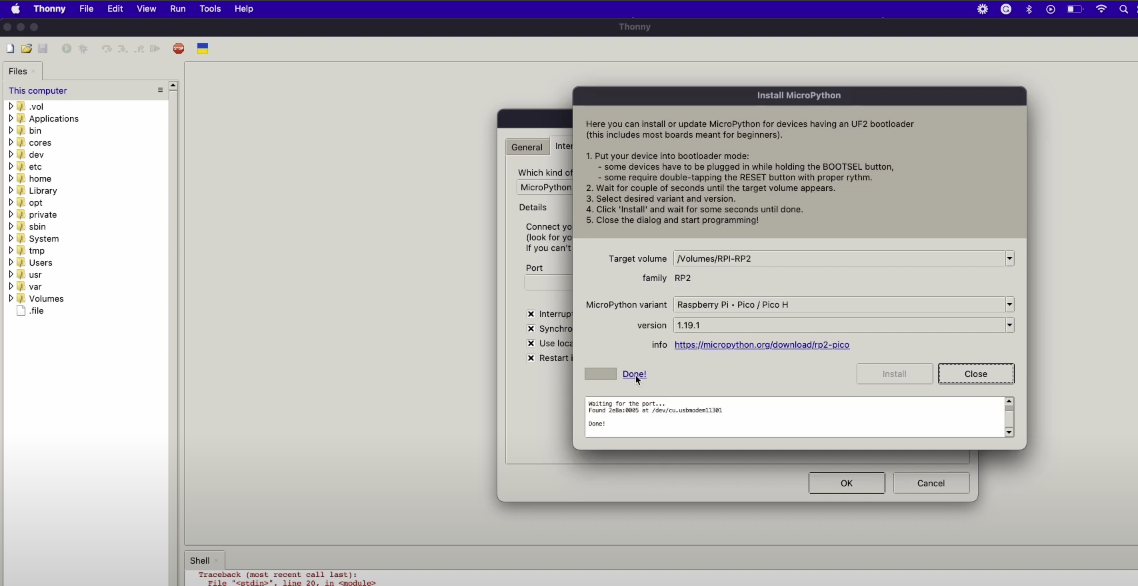This screenshot has height=586, width=1138.
Task: Click Close in Install MicroPython dialog
Action: (975, 374)
